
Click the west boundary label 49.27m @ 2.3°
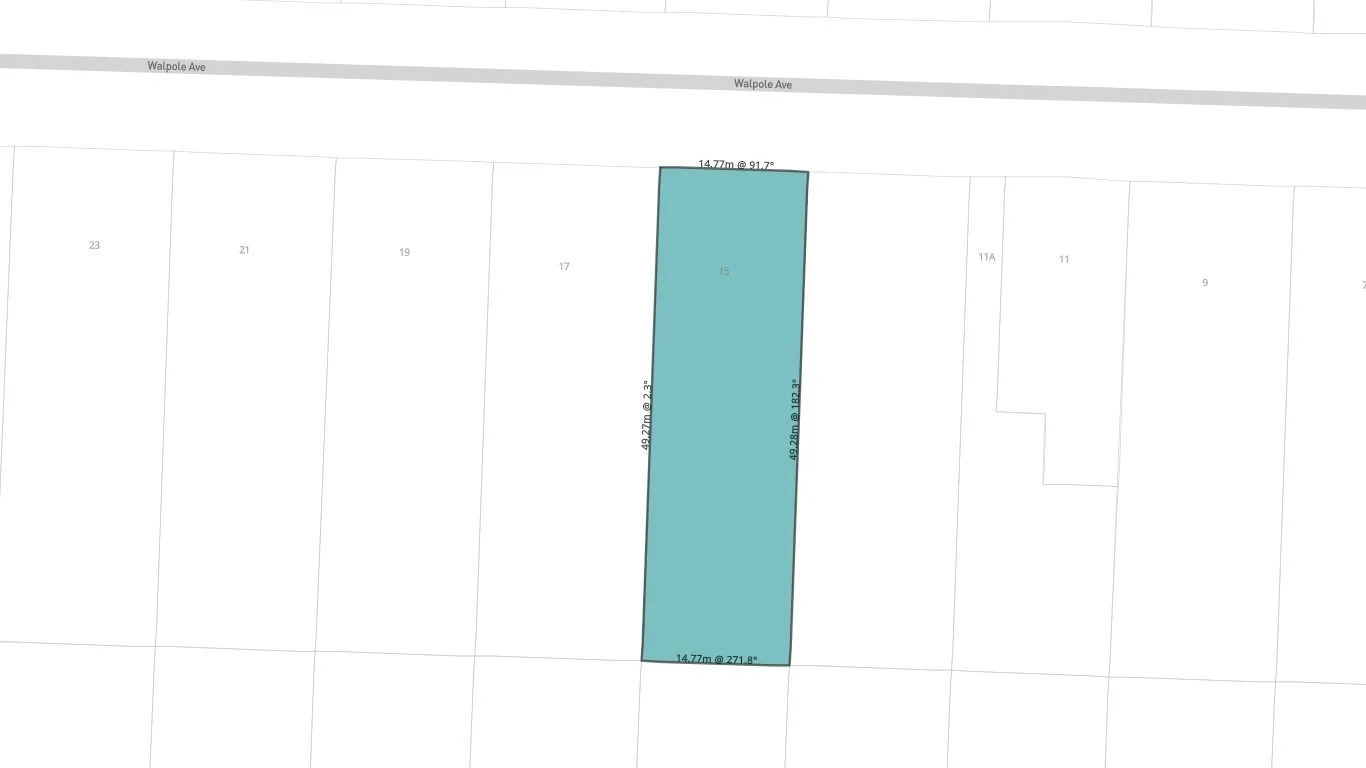tap(646, 415)
